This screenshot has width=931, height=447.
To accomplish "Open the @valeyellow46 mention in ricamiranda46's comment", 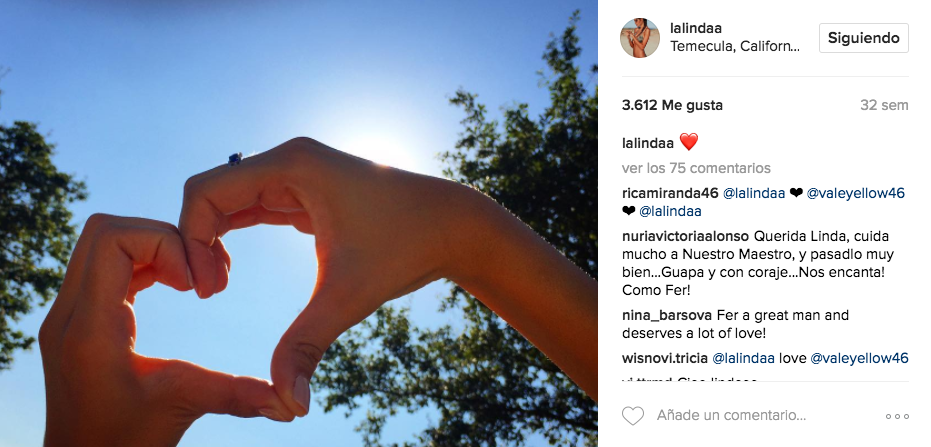I will [856, 194].
